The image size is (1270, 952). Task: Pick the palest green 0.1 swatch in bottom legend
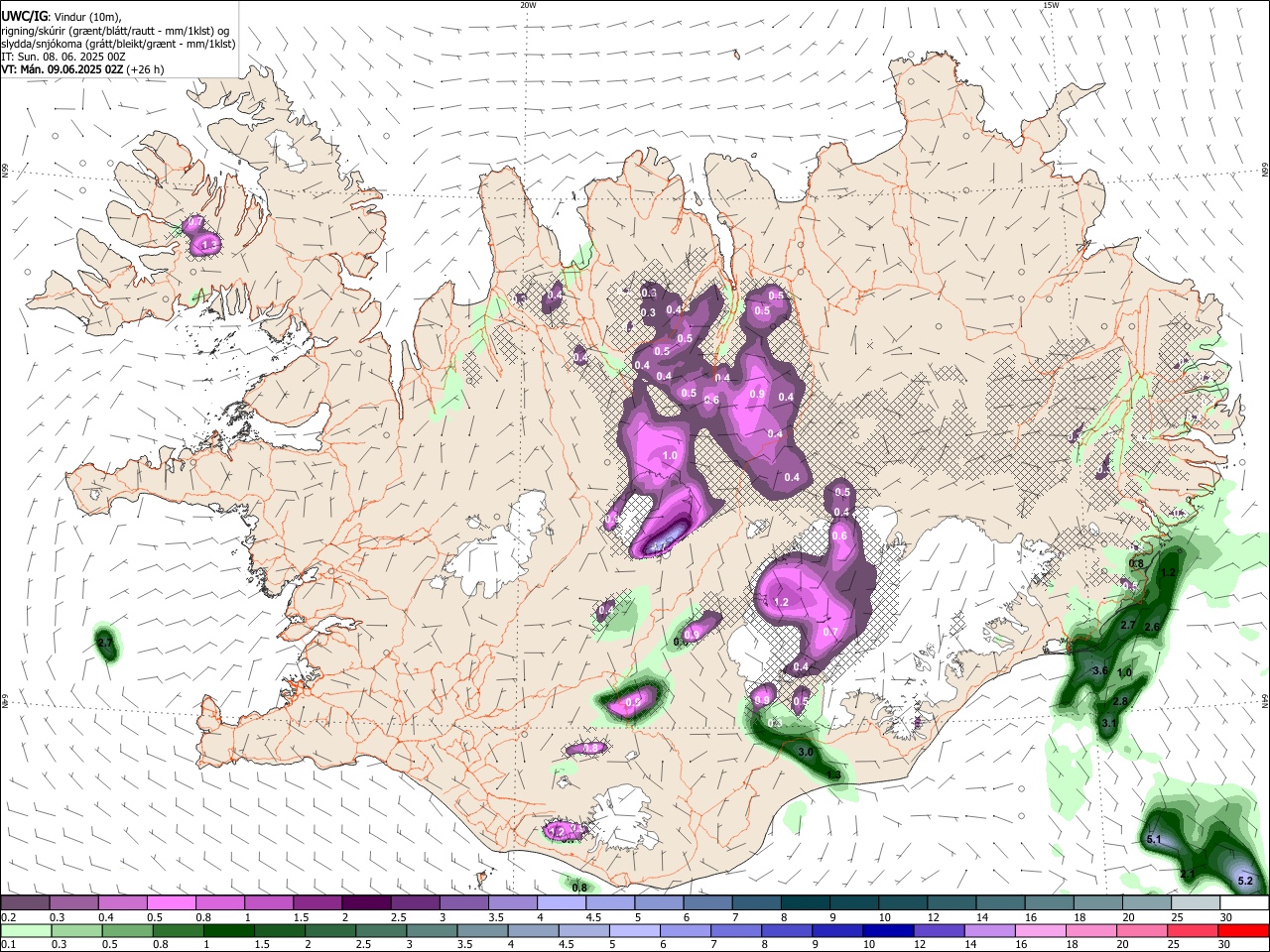(x=25, y=930)
